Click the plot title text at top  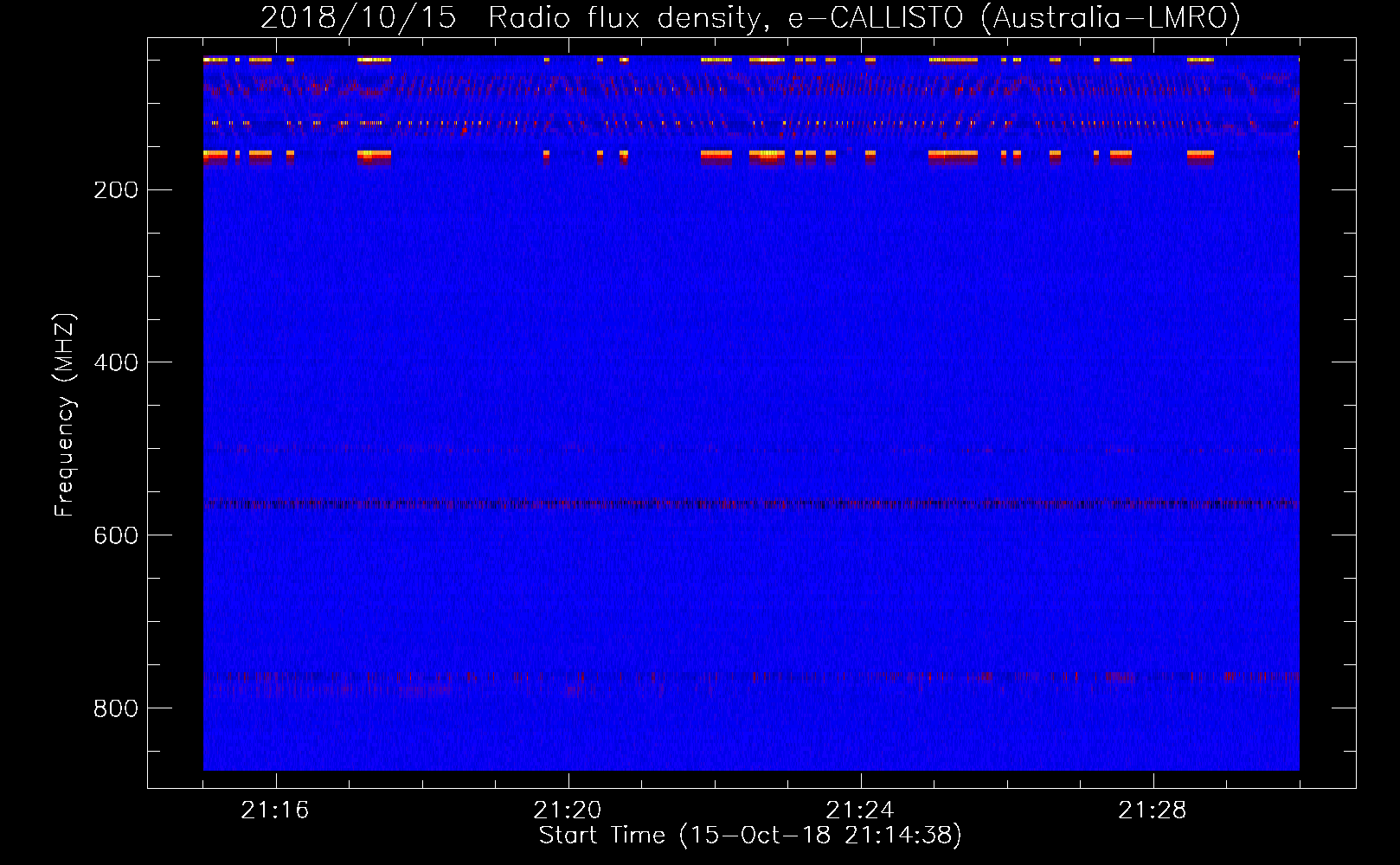point(750,18)
